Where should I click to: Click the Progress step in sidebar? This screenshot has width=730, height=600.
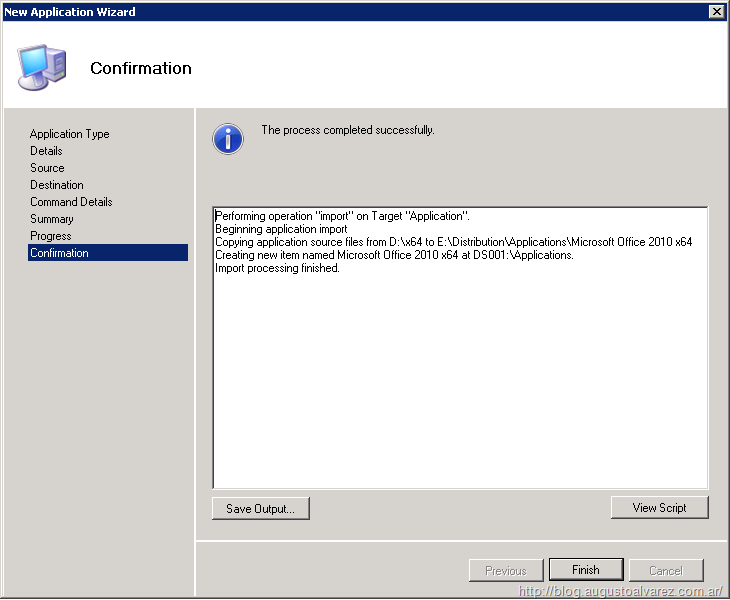51,236
